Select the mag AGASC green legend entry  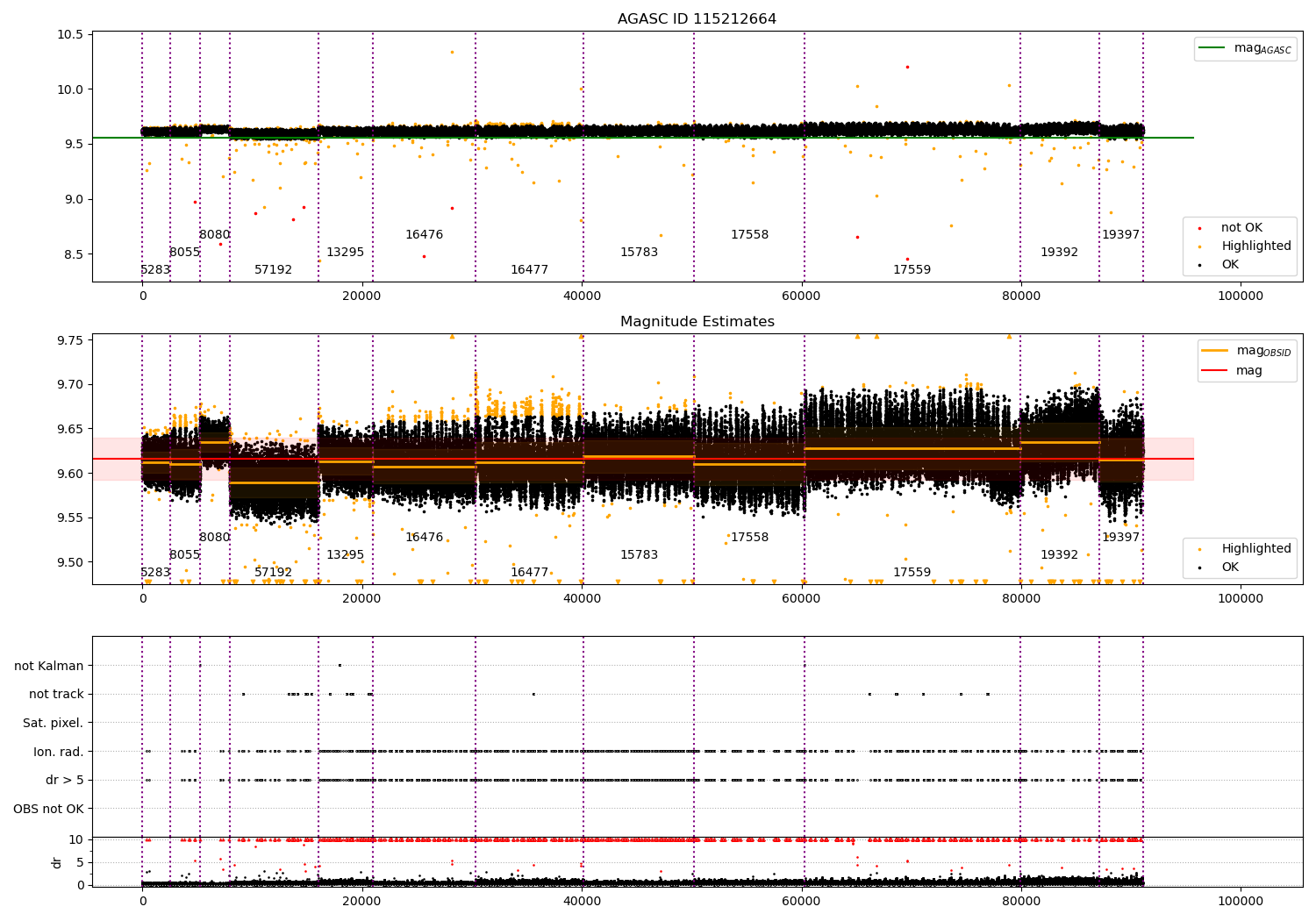[x=1246, y=49]
